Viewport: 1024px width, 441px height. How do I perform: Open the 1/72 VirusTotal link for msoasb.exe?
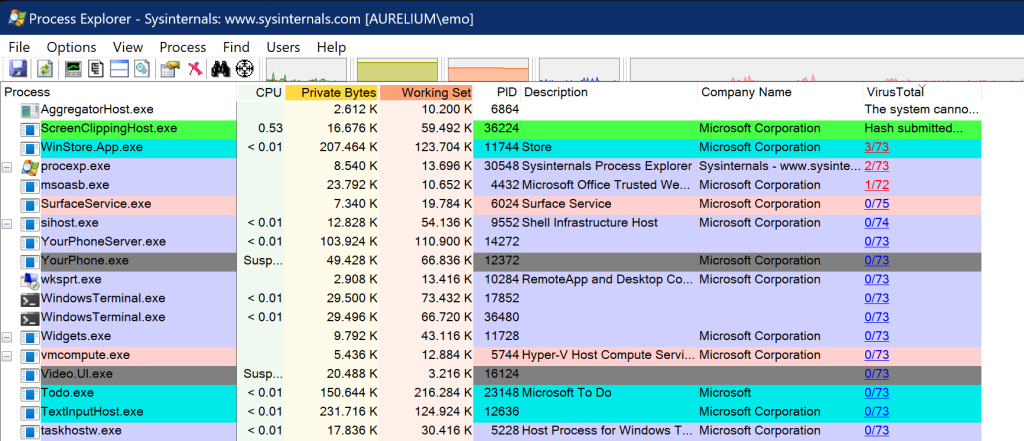[876, 185]
